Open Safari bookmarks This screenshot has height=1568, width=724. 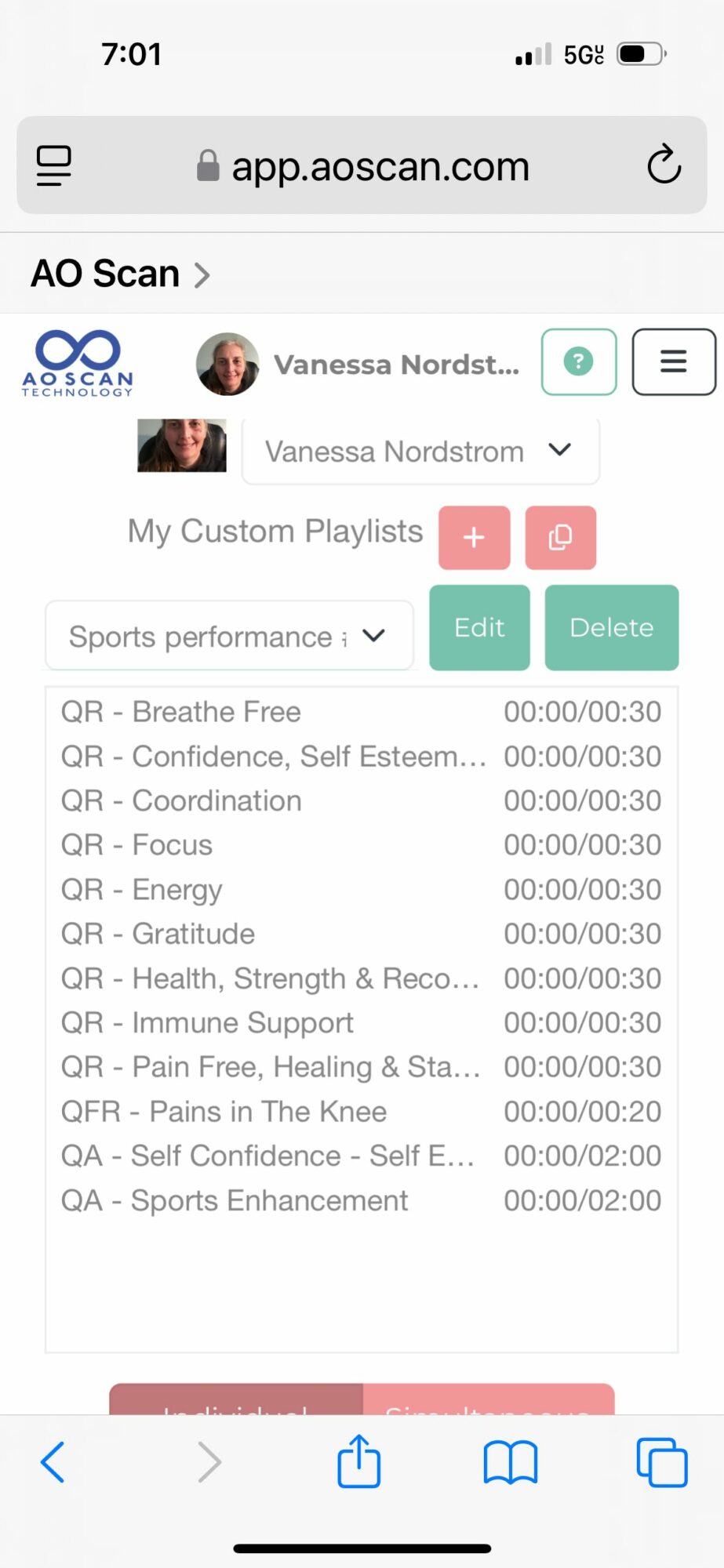click(x=510, y=1463)
